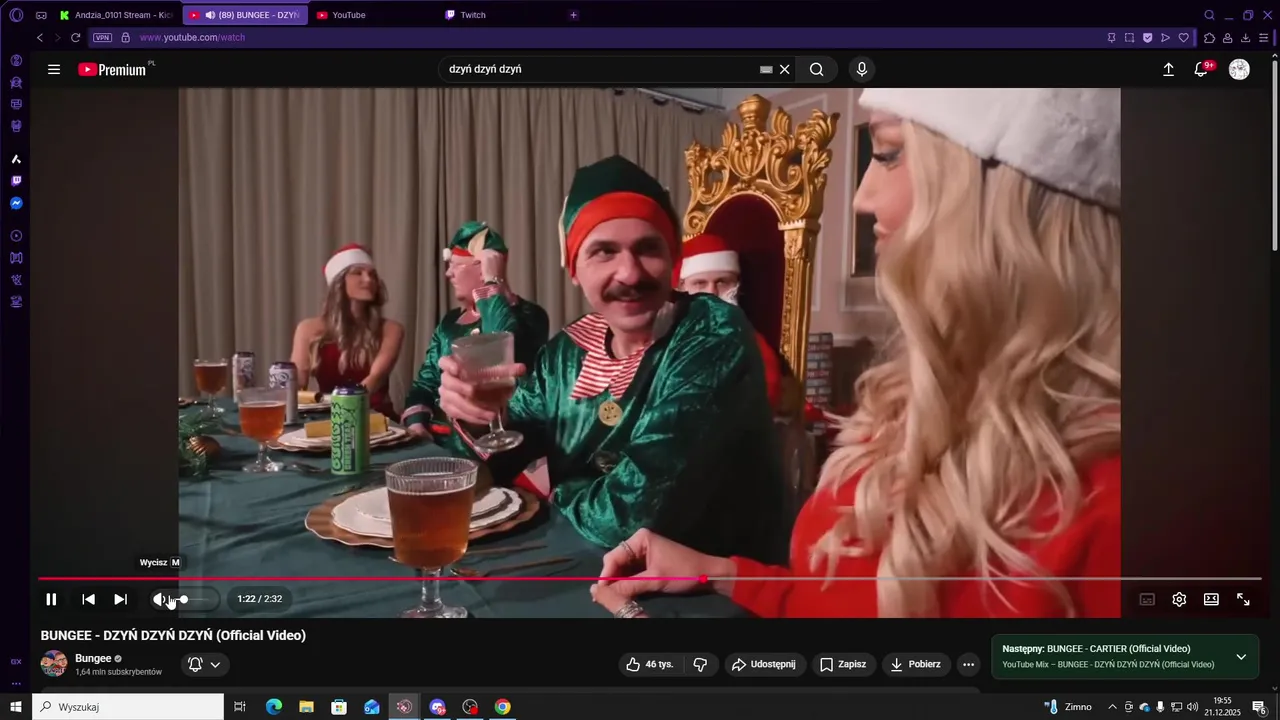Open Chrome from the taskbar
Image resolution: width=1280 pixels, height=720 pixels.
pos(503,707)
